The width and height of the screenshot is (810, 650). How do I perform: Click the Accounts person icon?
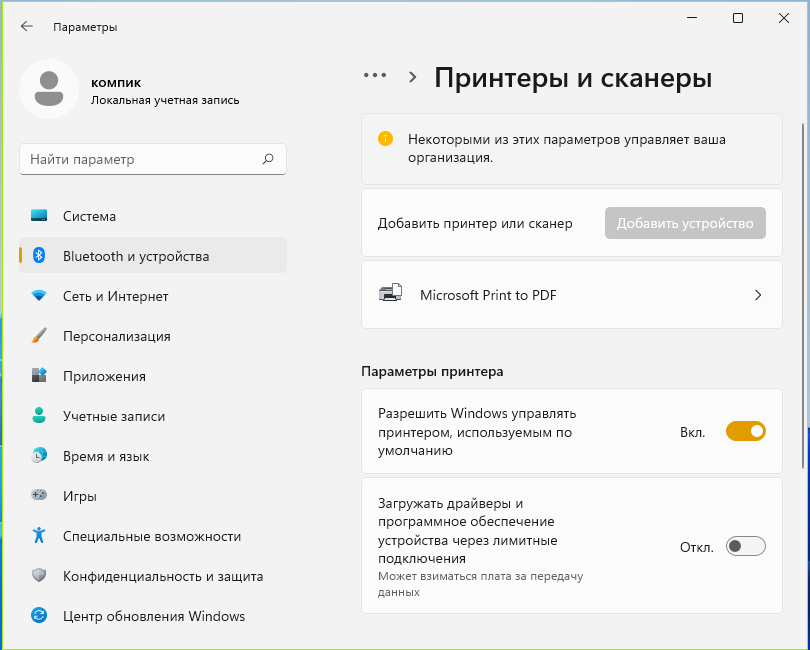[39, 415]
